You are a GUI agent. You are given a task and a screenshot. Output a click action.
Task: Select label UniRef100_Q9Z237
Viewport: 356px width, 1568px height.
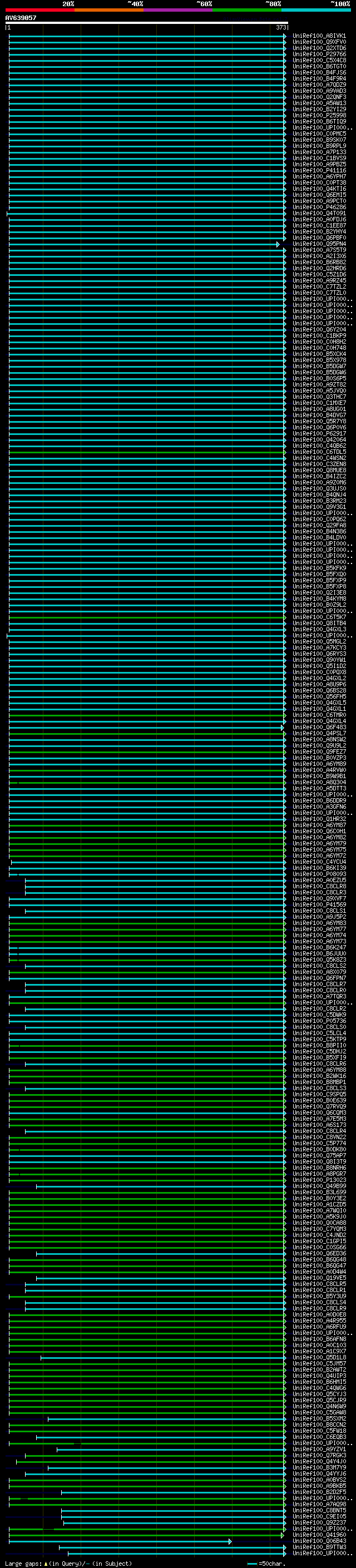click(319, 1522)
